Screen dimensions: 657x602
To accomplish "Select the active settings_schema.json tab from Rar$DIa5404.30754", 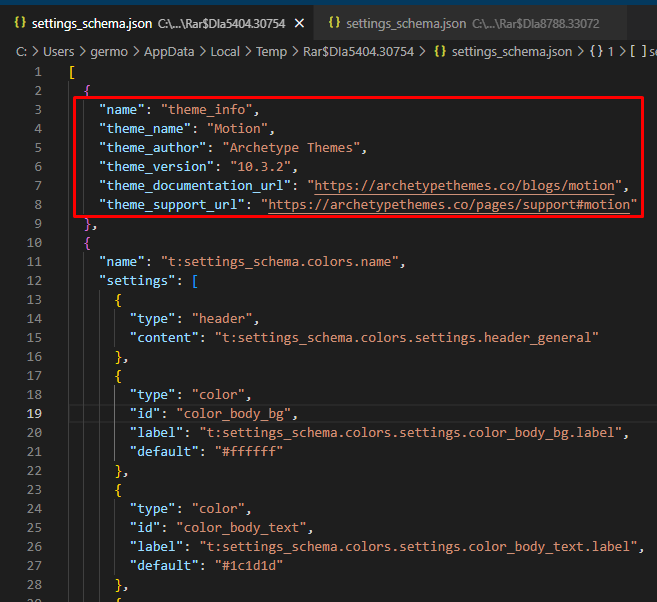I will (x=157, y=23).
